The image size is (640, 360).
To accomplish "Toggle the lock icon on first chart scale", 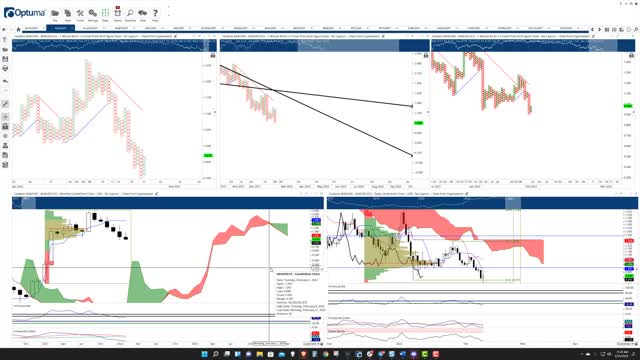I will click(x=213, y=55).
